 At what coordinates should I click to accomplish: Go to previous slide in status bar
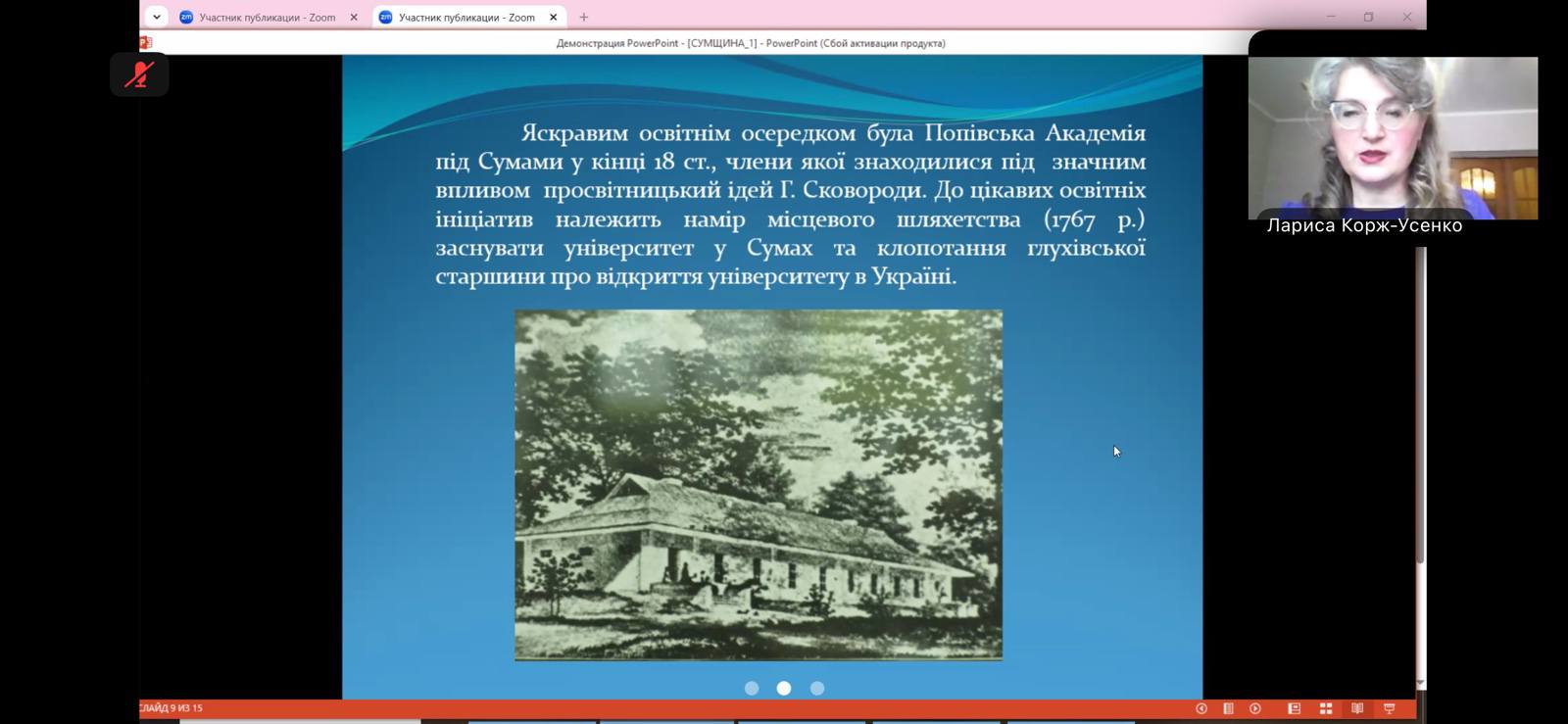click(x=1201, y=708)
